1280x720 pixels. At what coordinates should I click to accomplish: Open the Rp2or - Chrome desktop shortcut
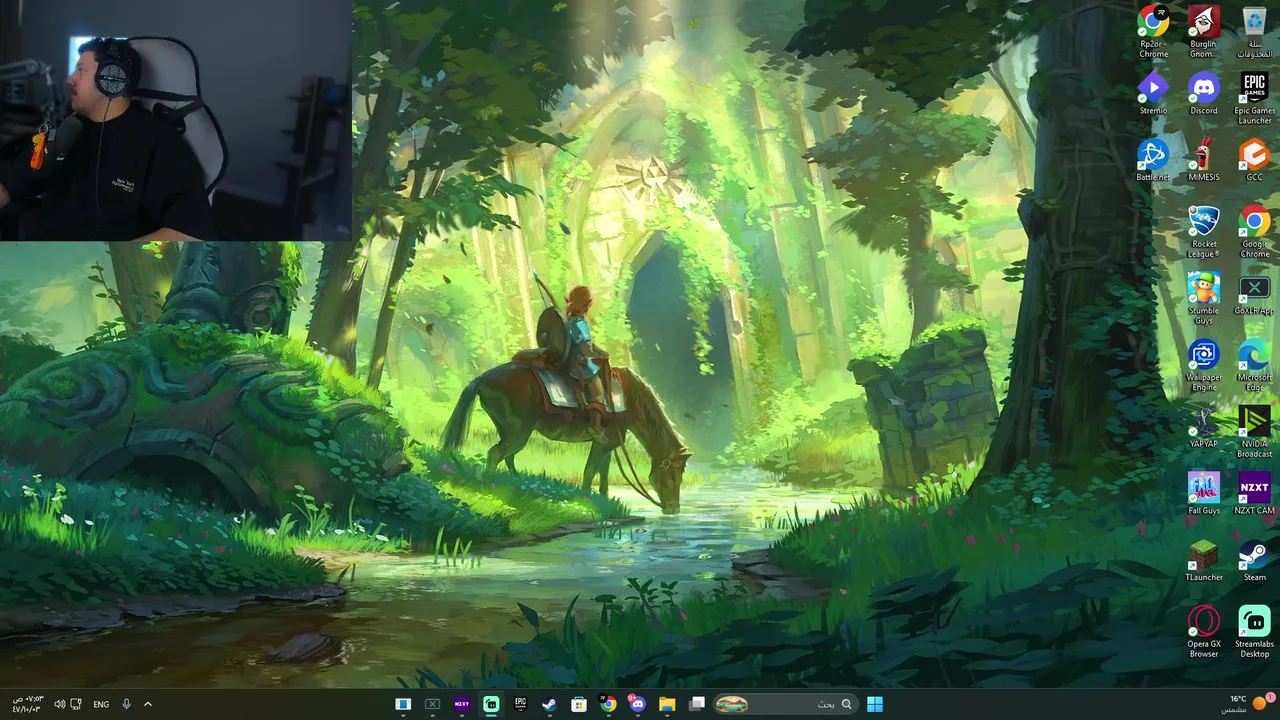(1153, 31)
